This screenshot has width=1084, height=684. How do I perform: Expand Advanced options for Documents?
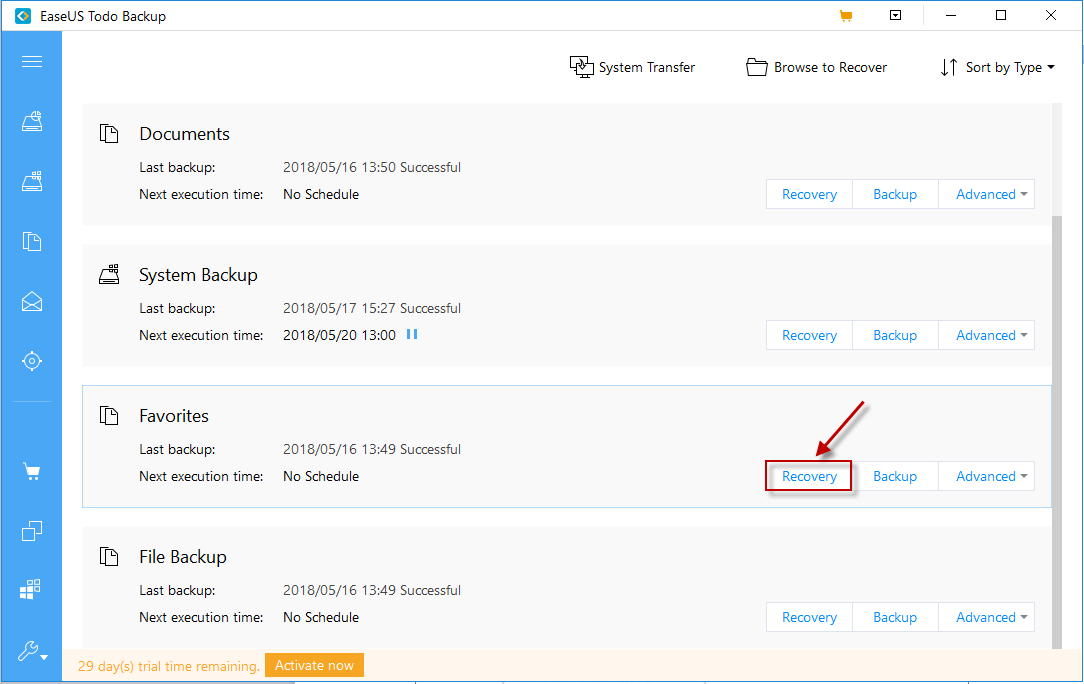(987, 194)
